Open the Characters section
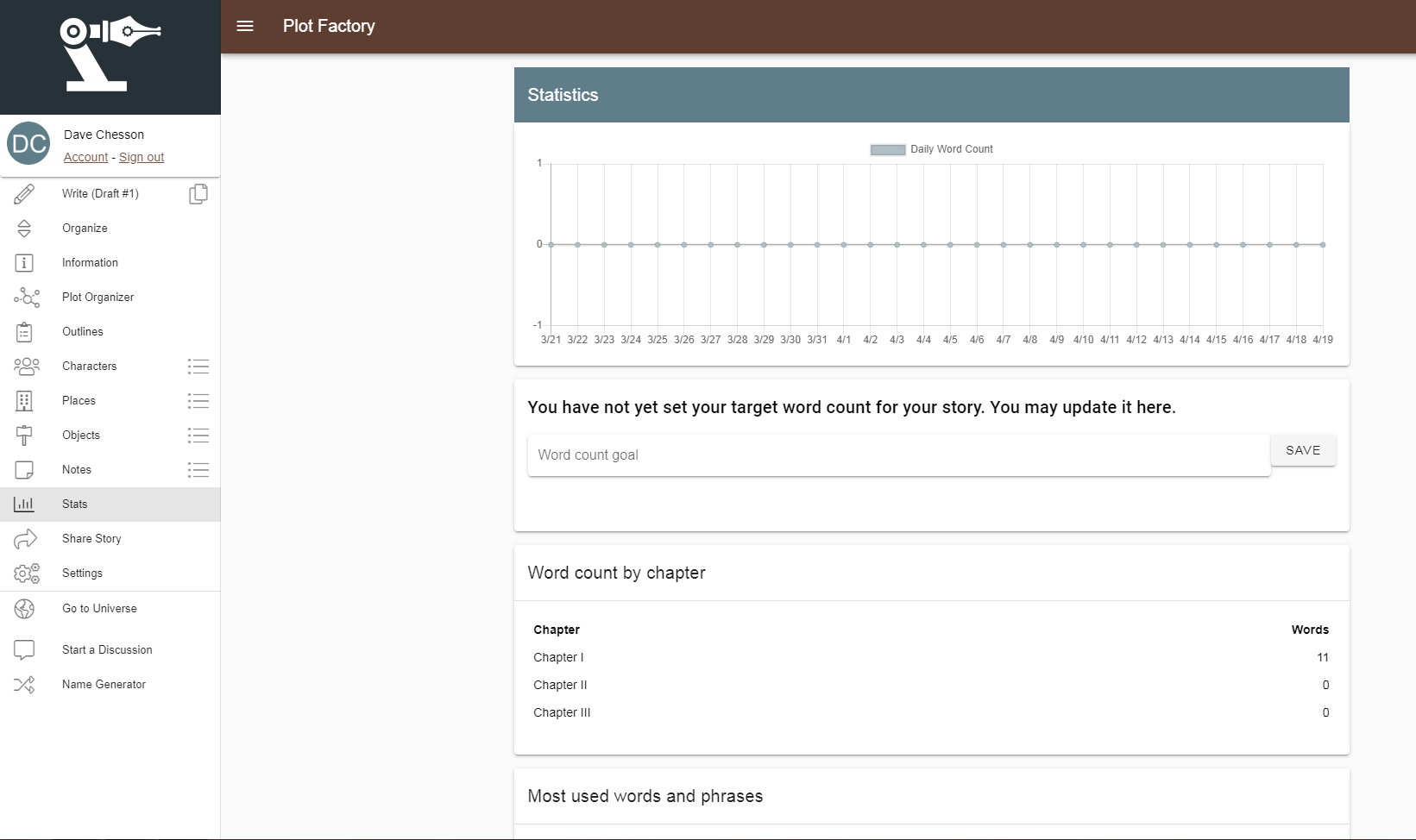The width and height of the screenshot is (1416, 840). (x=90, y=366)
